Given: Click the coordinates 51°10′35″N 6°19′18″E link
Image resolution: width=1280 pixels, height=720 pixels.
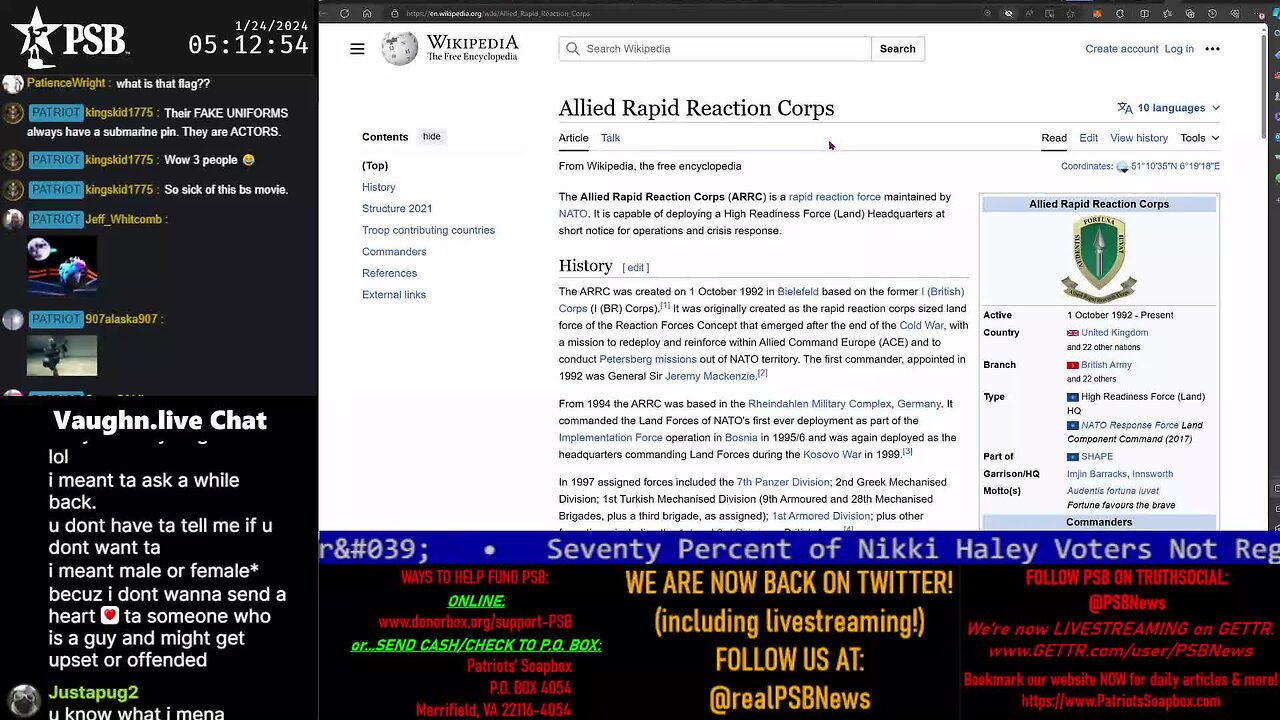Looking at the screenshot, I should coord(1175,167).
